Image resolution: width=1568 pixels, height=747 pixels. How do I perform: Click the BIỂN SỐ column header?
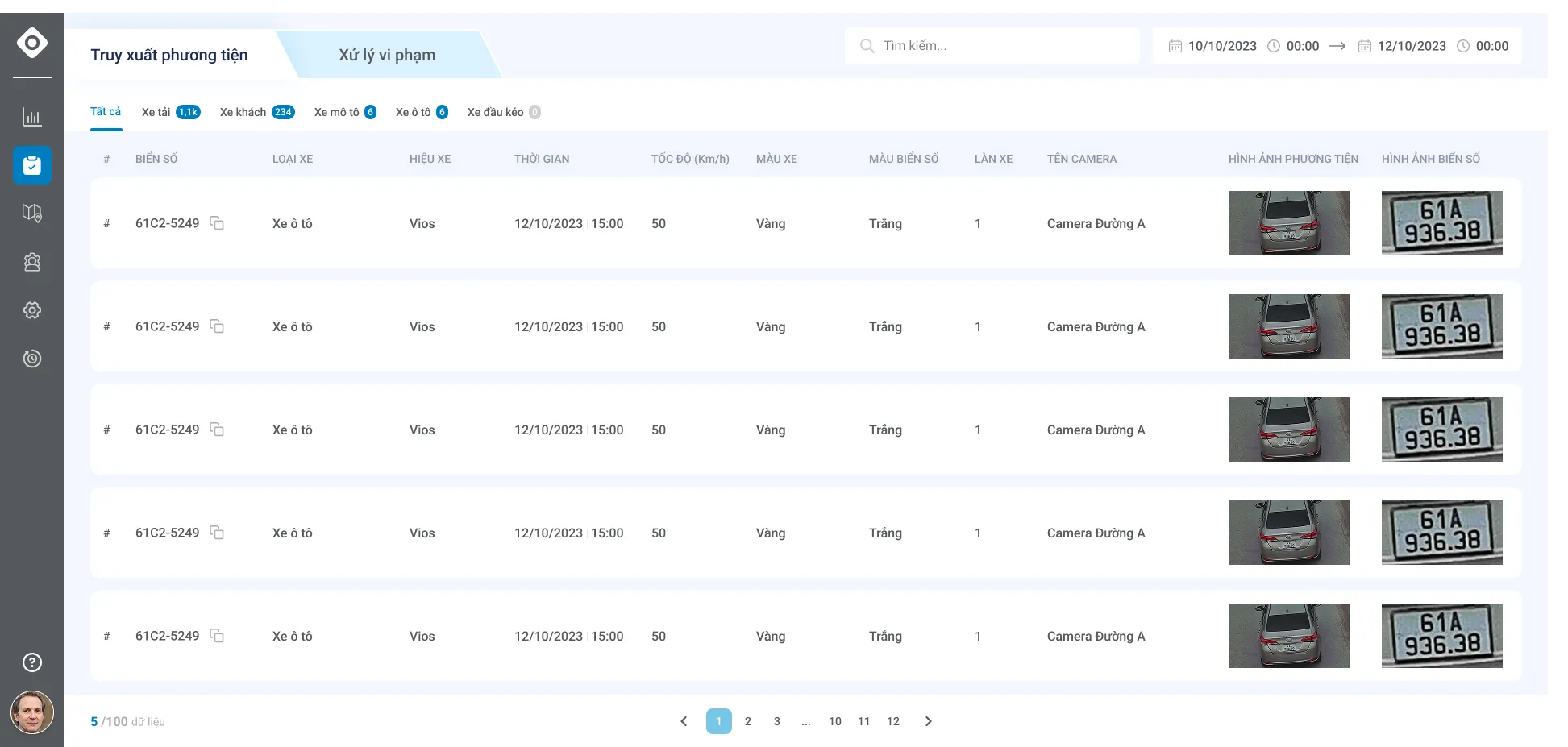156,159
